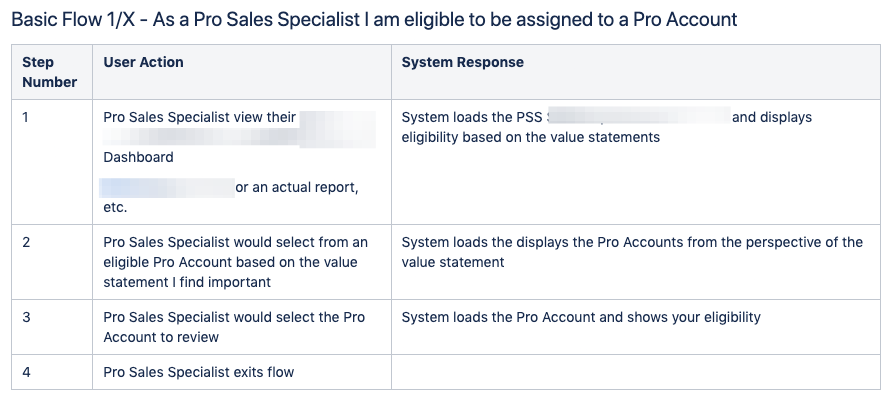Click the "or an actual report, etc." text
Viewport: 891px width, 400px height.
(296, 188)
